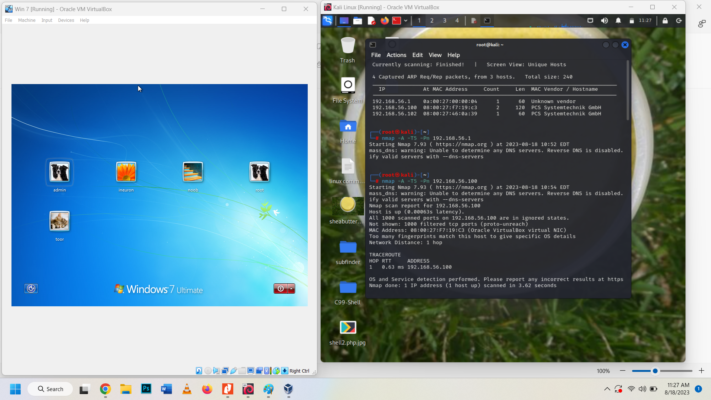Click lock screen padlock in Kali panel
This screenshot has width=711, height=400.
pos(665,20)
